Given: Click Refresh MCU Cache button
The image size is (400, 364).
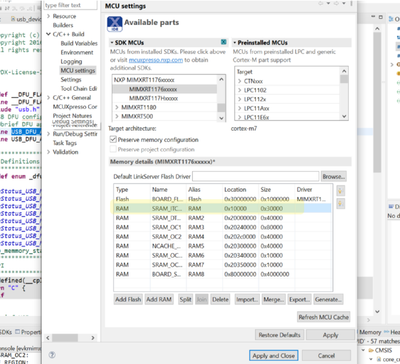Looking at the screenshot, I should pyautogui.click(x=323, y=317).
